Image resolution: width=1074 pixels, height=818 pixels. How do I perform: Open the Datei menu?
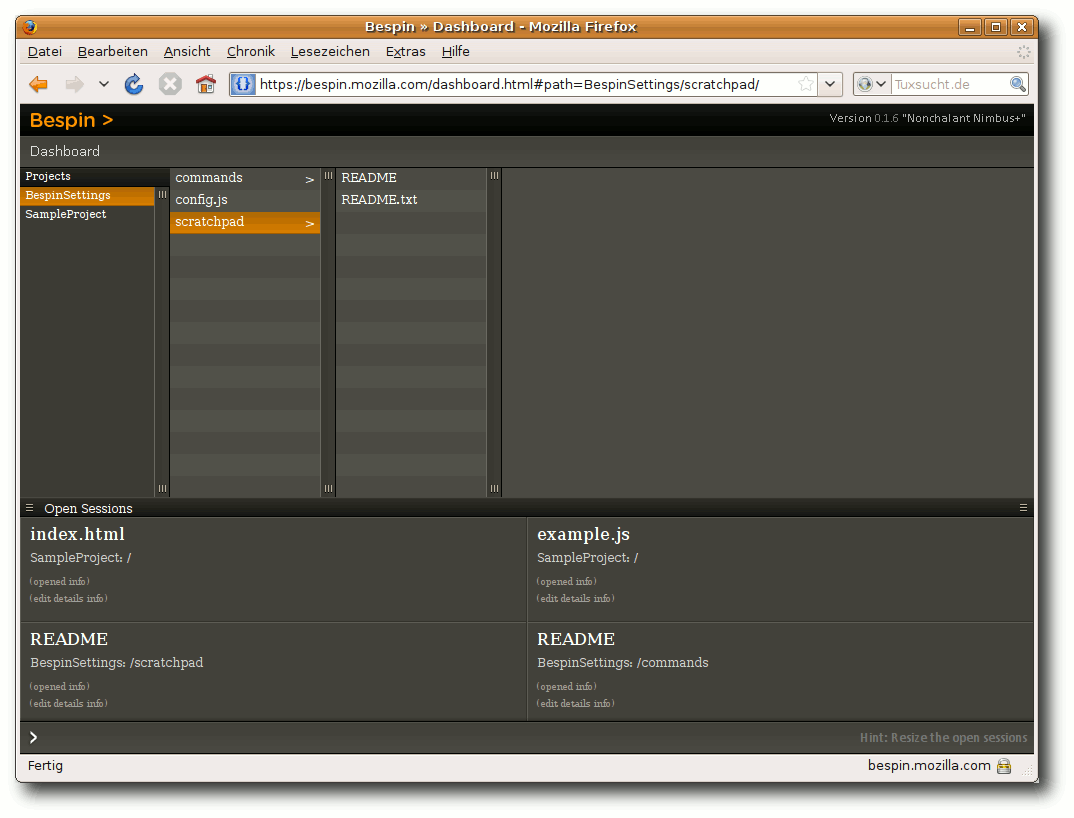coord(45,51)
